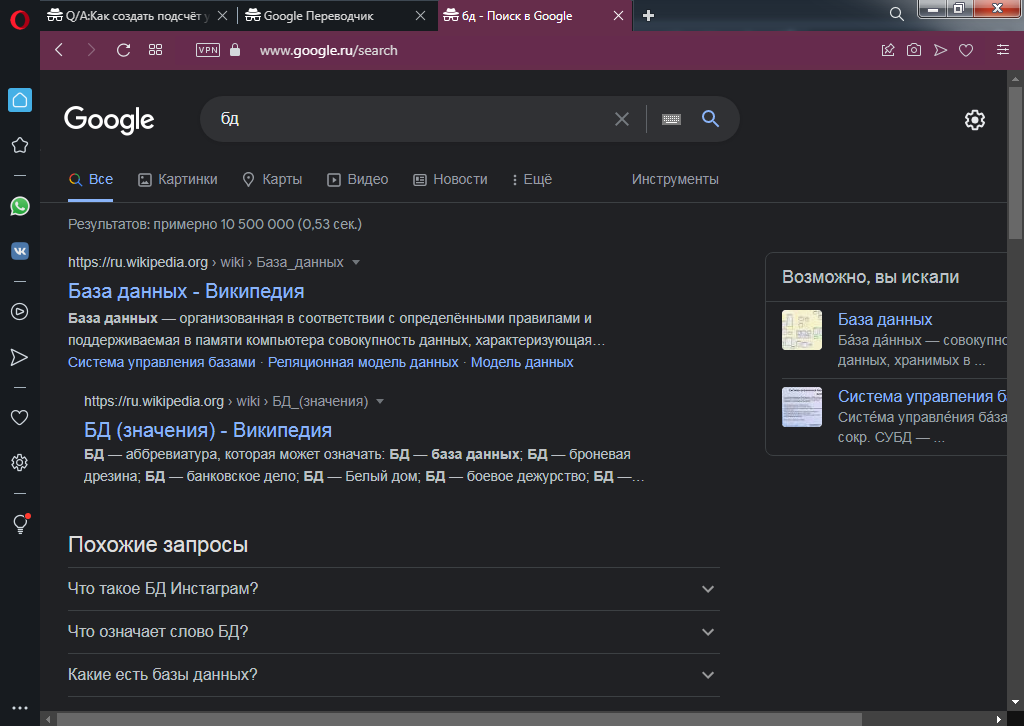Screen dimensions: 1024x726
Task: Switch to the Q/A Как создать подсчёт tab
Action: tap(128, 16)
